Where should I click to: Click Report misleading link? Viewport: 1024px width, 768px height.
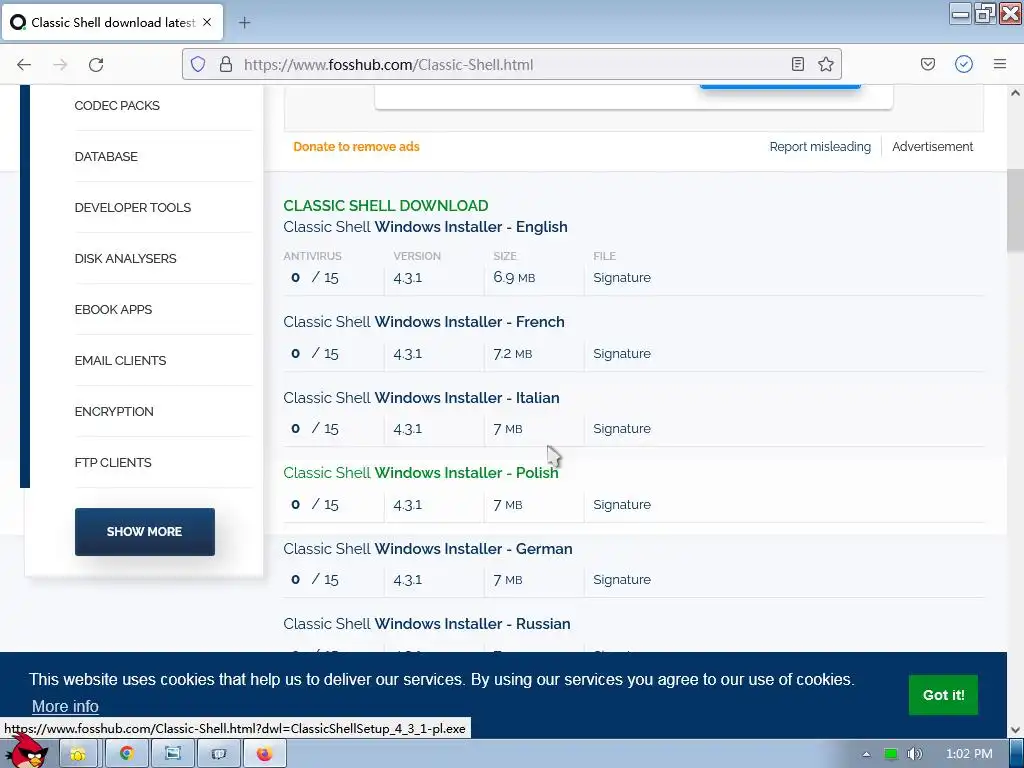pos(820,147)
